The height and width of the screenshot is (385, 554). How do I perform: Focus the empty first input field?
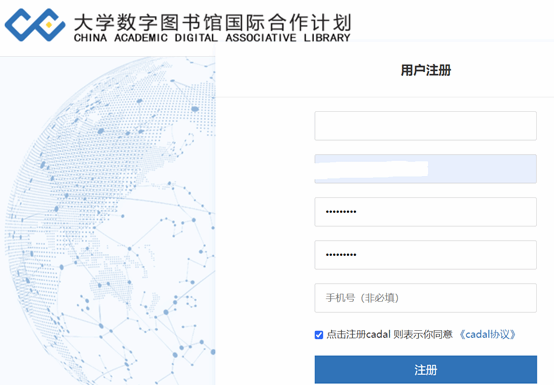[426, 126]
